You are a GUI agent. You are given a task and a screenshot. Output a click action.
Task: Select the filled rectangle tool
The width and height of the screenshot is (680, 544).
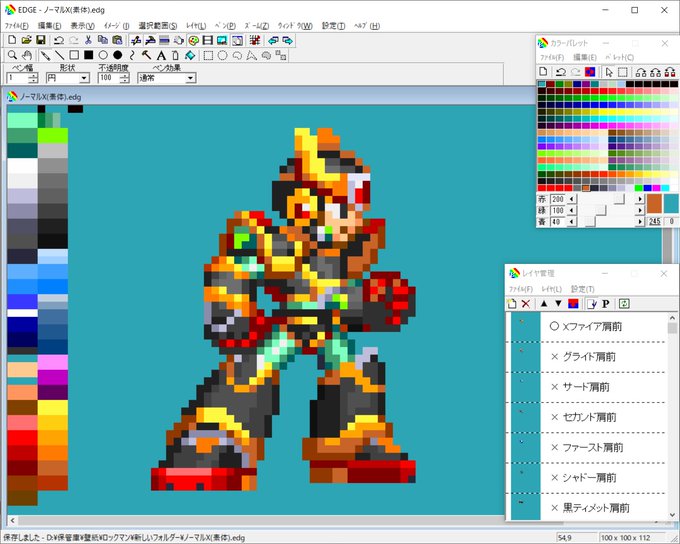click(x=88, y=55)
